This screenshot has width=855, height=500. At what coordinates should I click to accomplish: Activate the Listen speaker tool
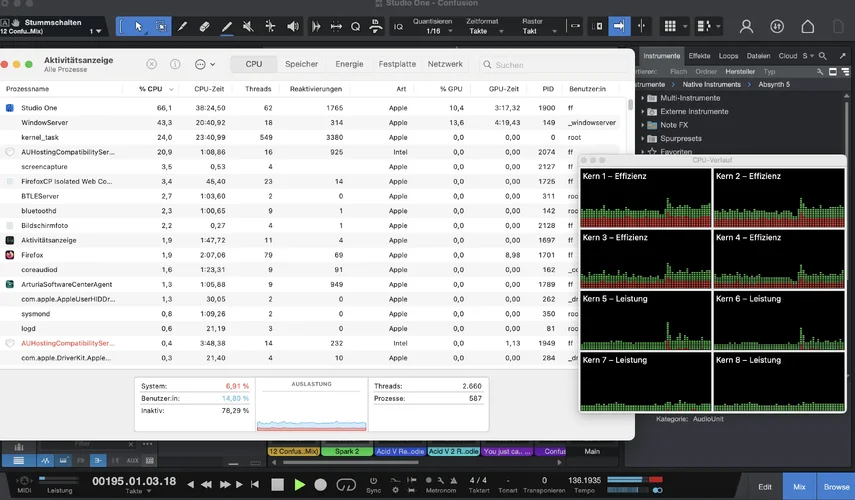click(x=293, y=26)
